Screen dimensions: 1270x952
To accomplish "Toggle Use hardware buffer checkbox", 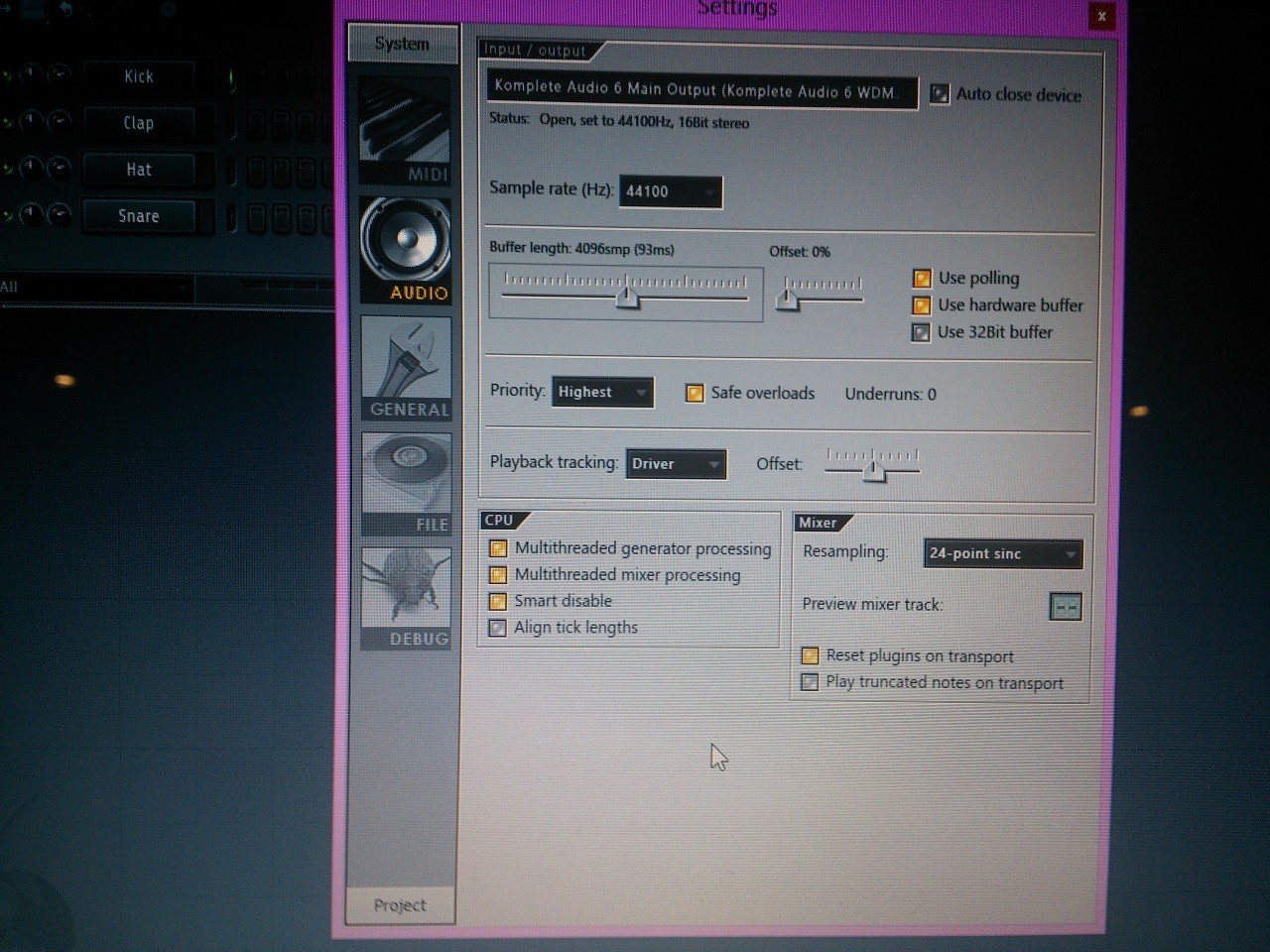I will coord(997,305).
